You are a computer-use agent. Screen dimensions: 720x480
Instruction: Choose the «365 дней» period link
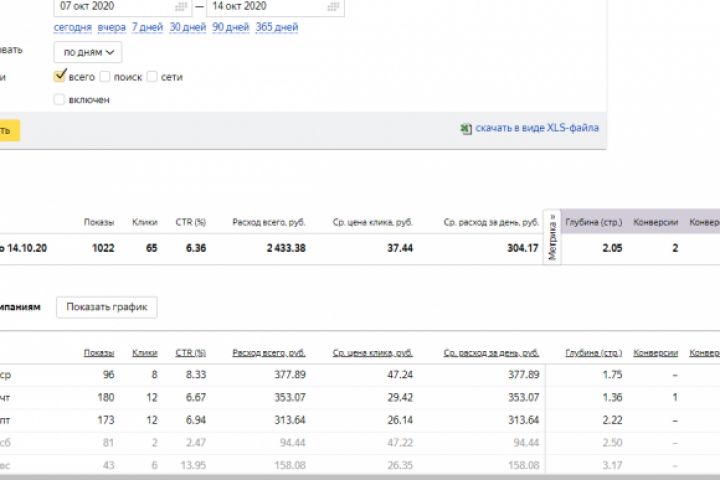pos(277,27)
